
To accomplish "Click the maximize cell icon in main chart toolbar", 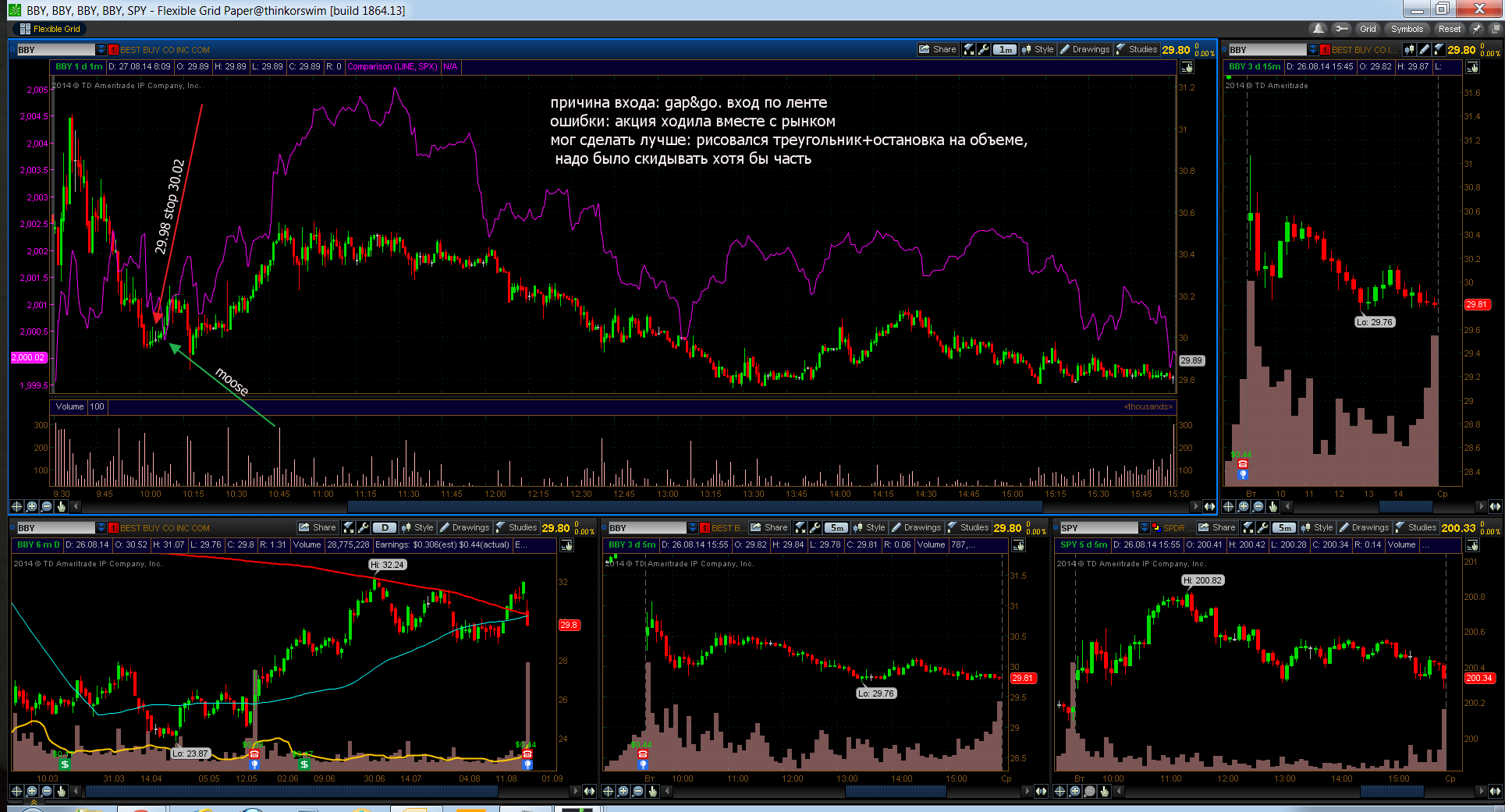I will [x=968, y=49].
